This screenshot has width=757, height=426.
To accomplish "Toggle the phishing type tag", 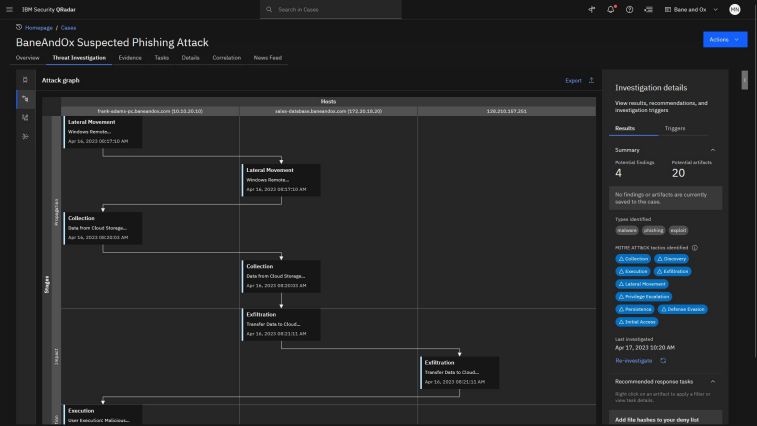I will click(x=653, y=230).
